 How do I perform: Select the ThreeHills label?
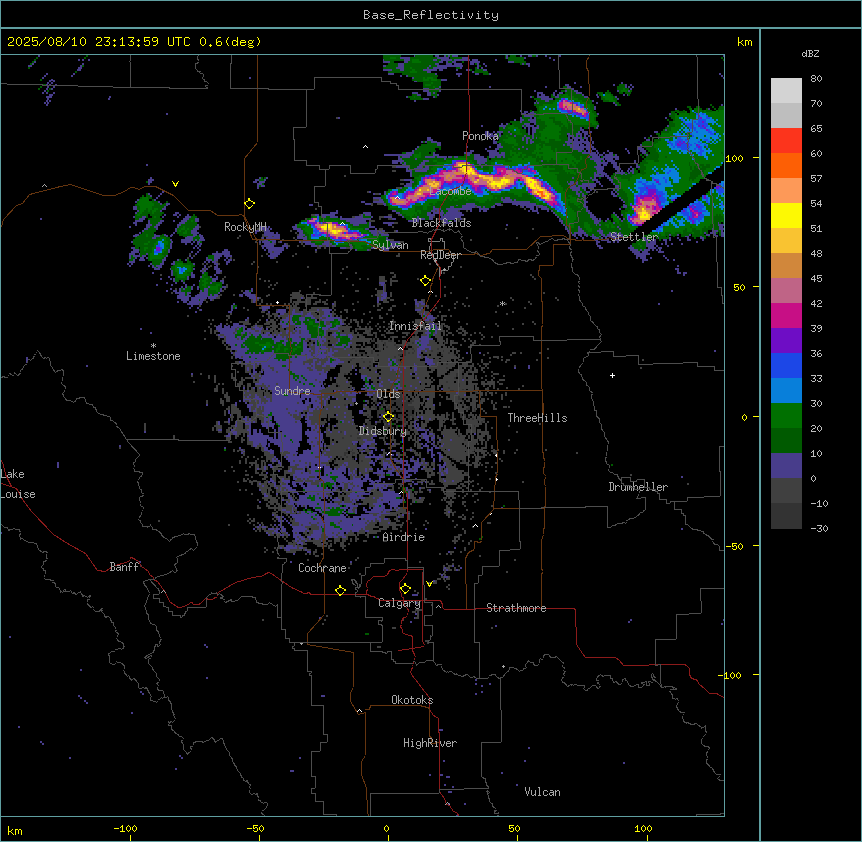coord(537,418)
